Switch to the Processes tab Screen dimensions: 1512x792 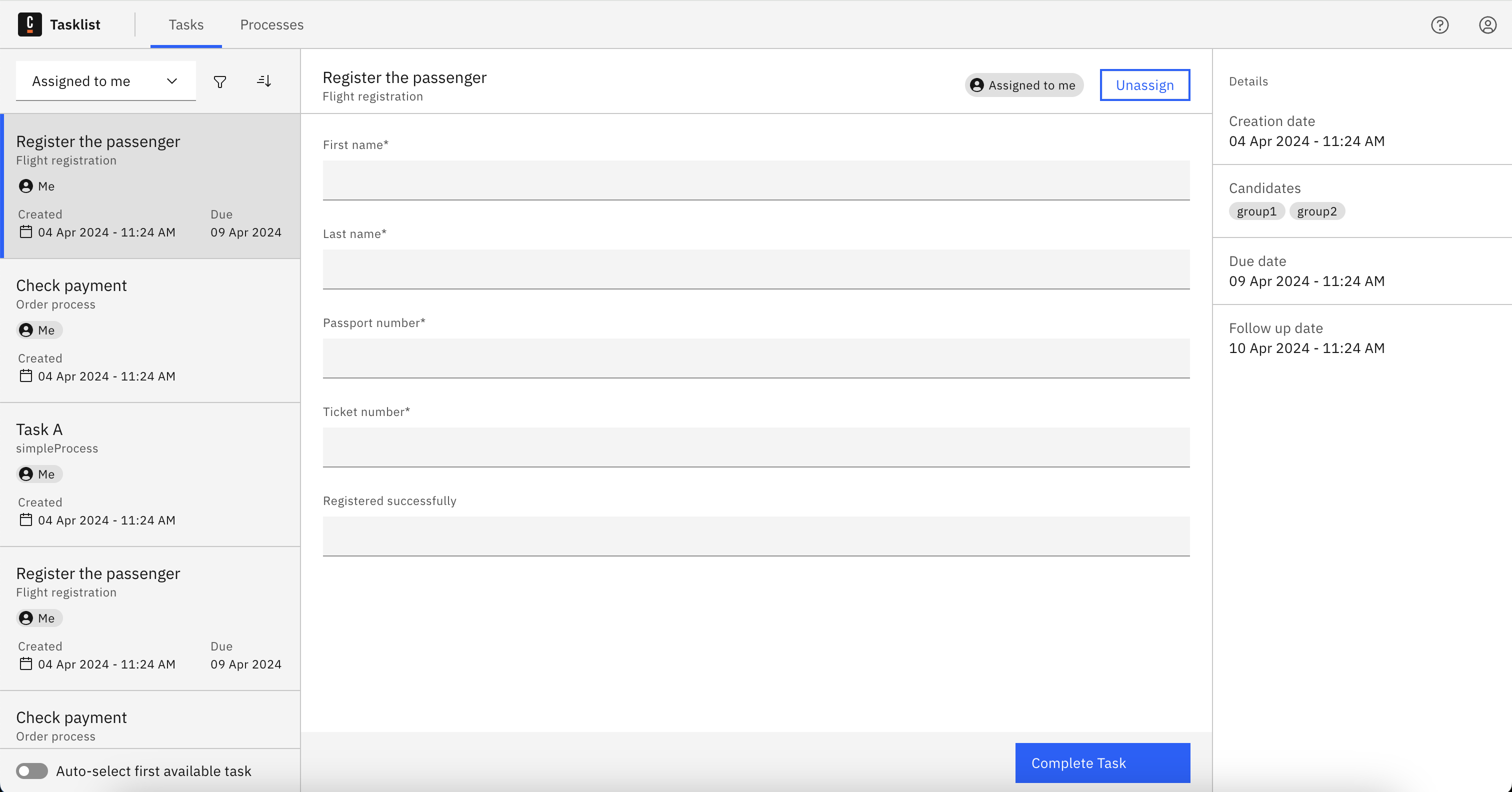point(271,24)
